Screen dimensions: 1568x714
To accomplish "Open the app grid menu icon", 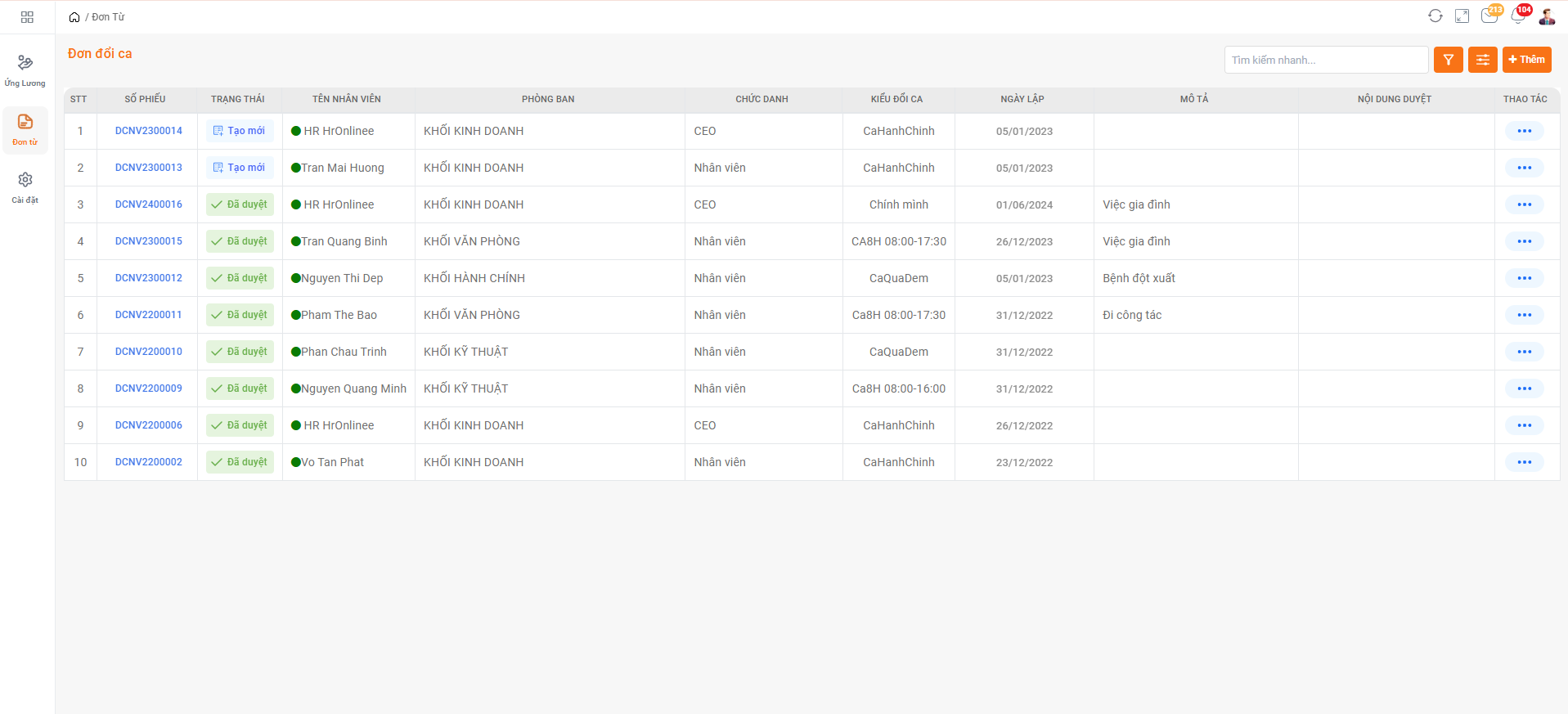I will [27, 17].
